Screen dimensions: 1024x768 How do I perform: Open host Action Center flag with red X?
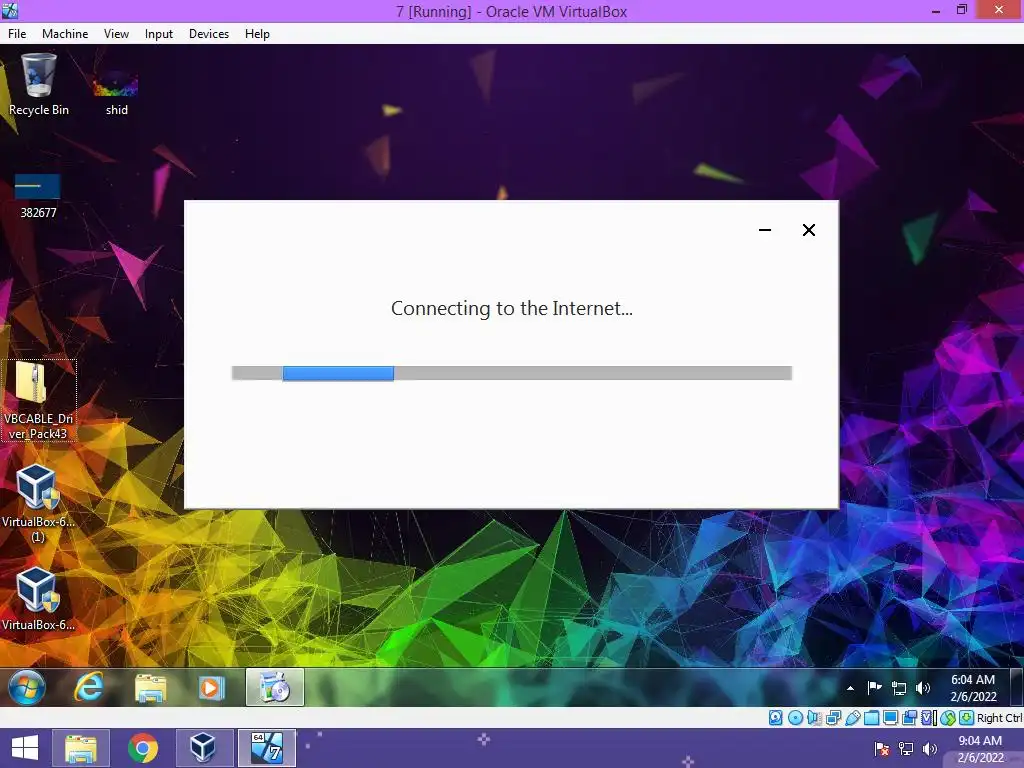click(882, 749)
